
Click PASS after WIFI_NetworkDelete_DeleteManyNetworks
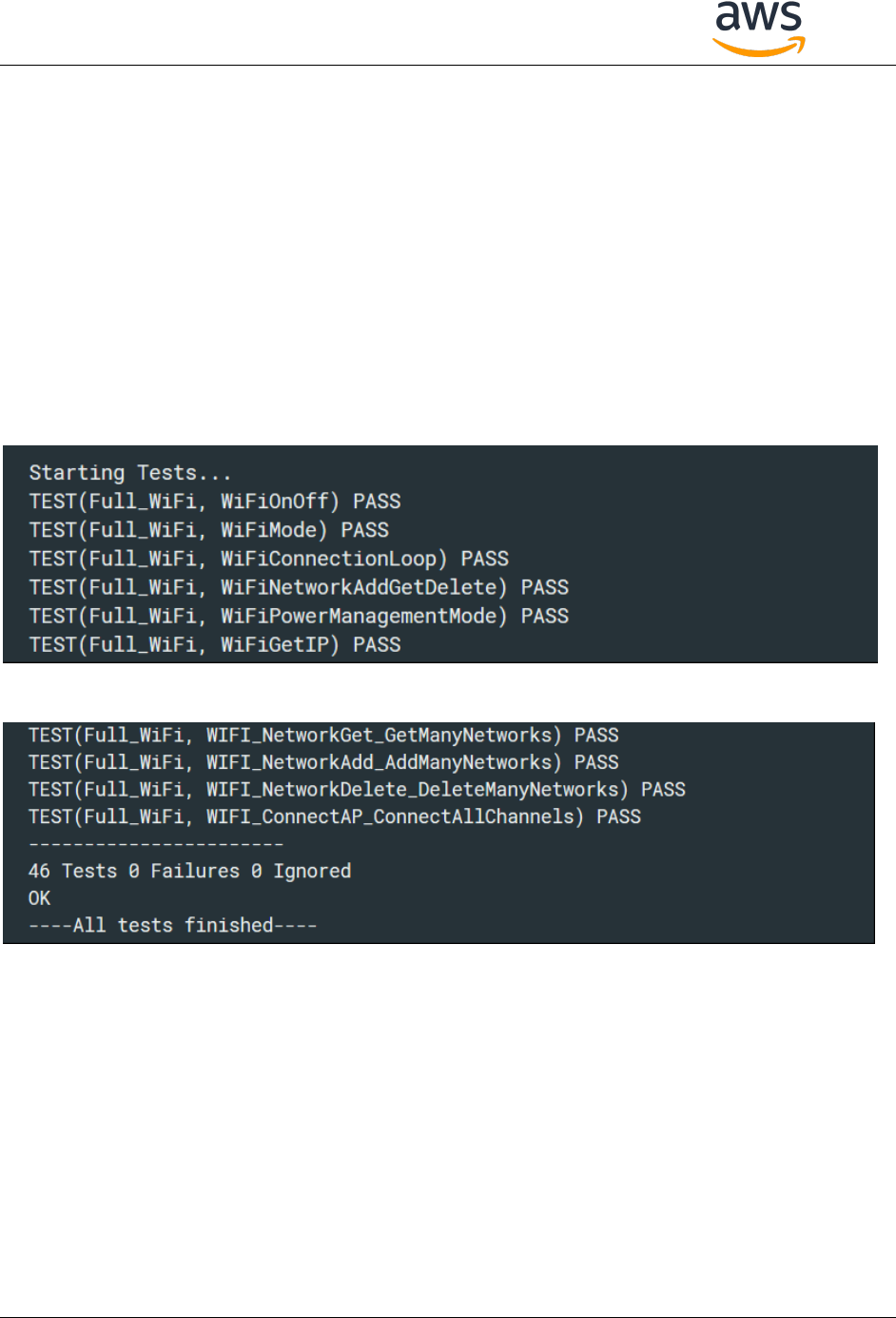663,789
